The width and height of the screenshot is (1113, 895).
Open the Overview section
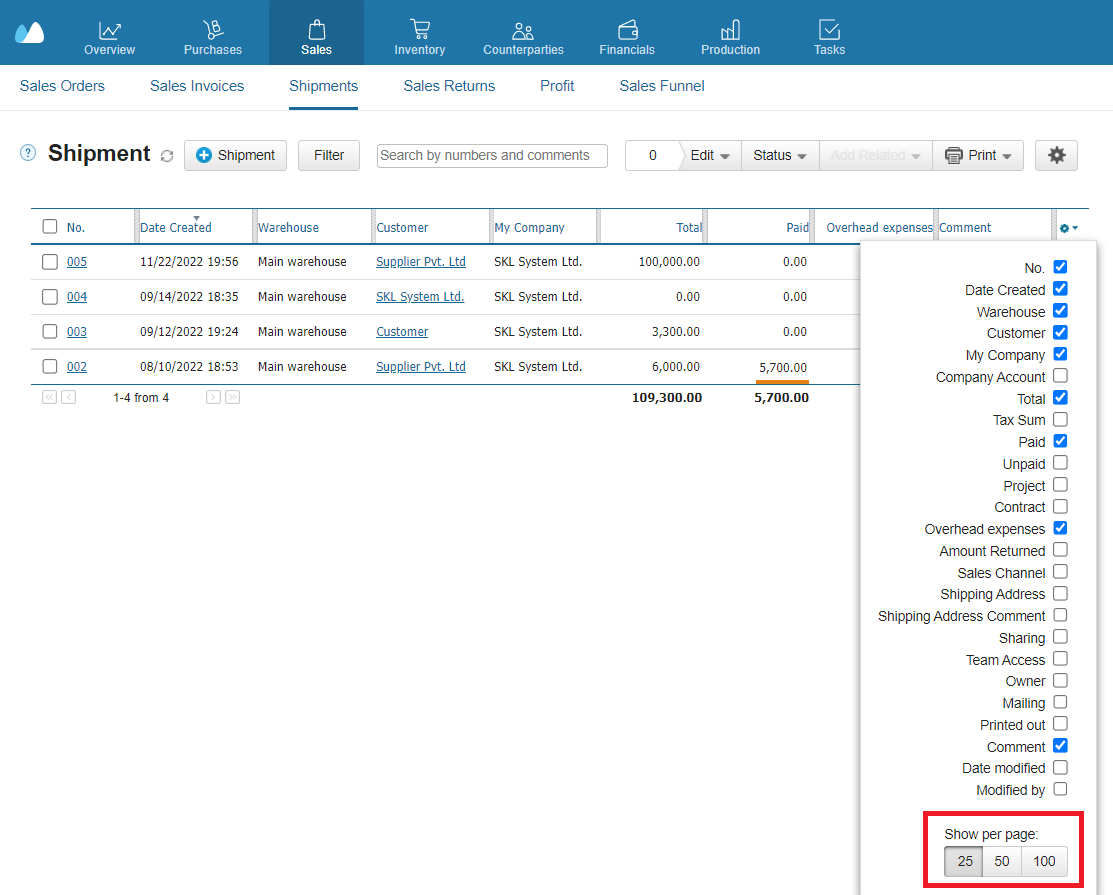click(109, 38)
